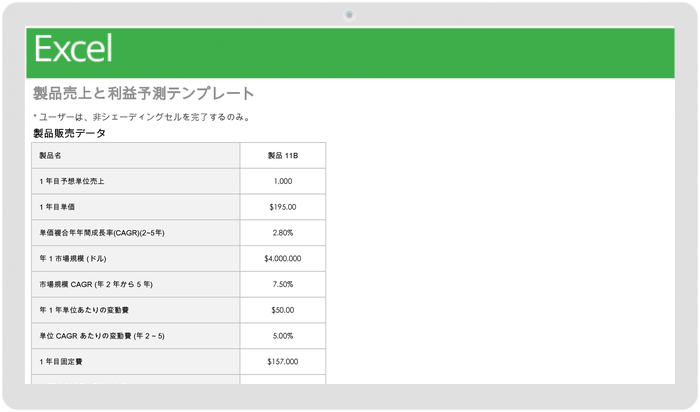Click the 単位 CAGR あたりの変動費 (年 2 ~ 5) label
Image resolution: width=700 pixels, height=412 pixels.
[102, 336]
